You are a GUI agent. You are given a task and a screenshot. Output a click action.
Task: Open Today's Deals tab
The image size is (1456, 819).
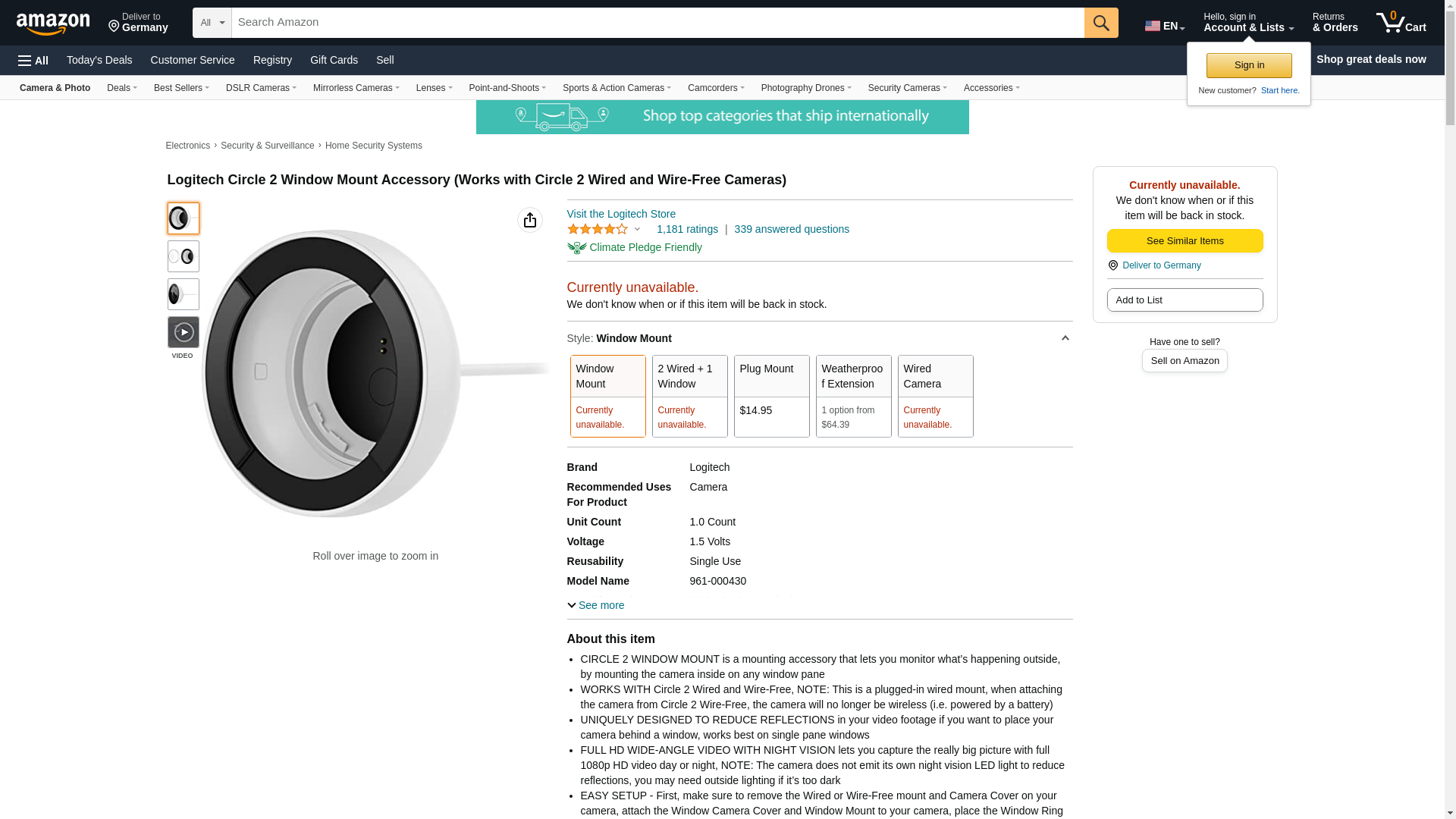tap(99, 60)
